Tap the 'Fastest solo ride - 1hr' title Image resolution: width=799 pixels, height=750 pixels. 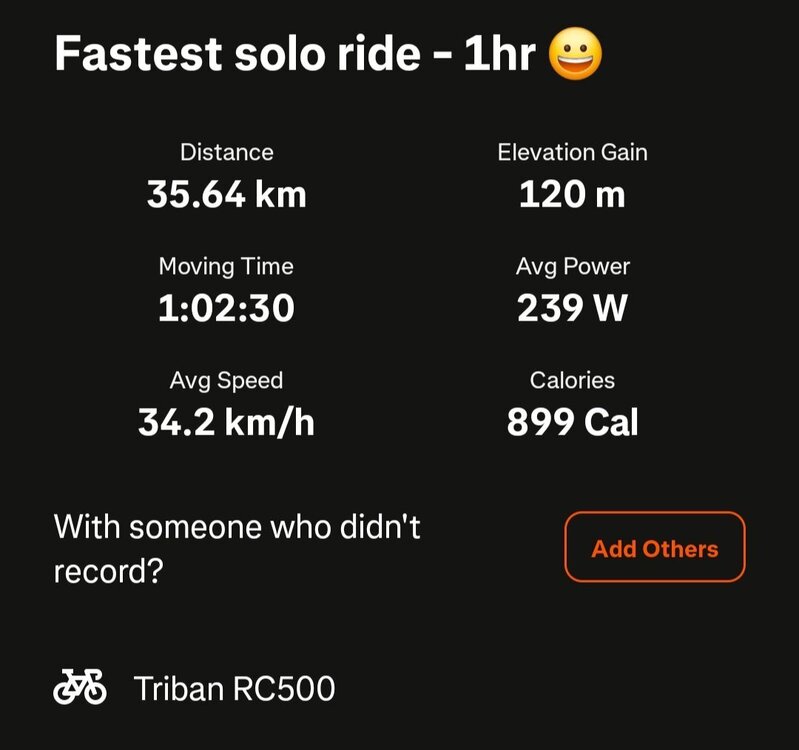tap(295, 55)
